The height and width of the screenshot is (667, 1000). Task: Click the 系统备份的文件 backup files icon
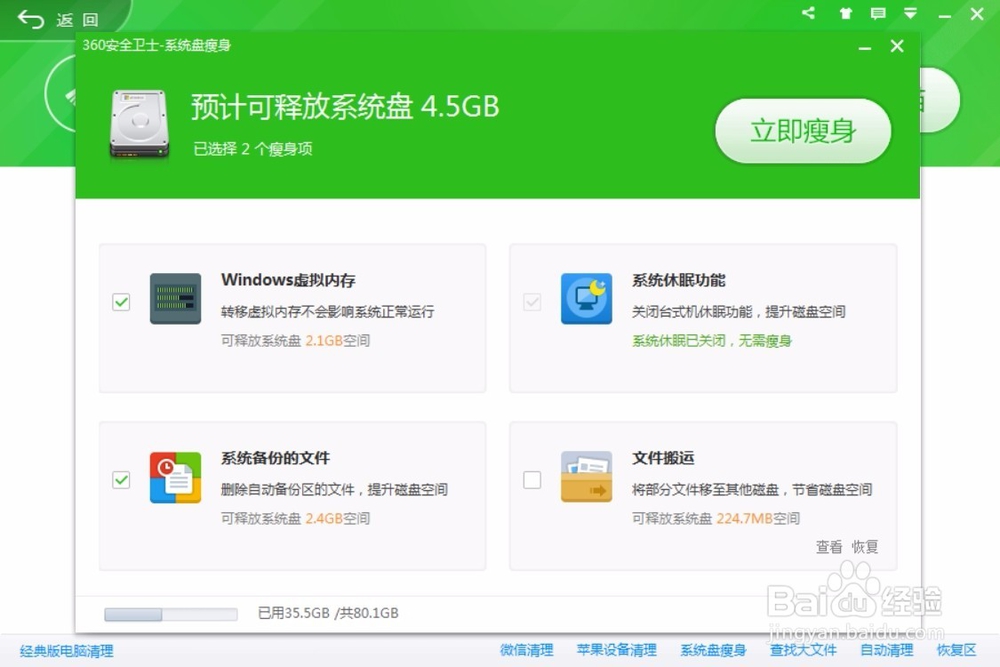[x=174, y=479]
